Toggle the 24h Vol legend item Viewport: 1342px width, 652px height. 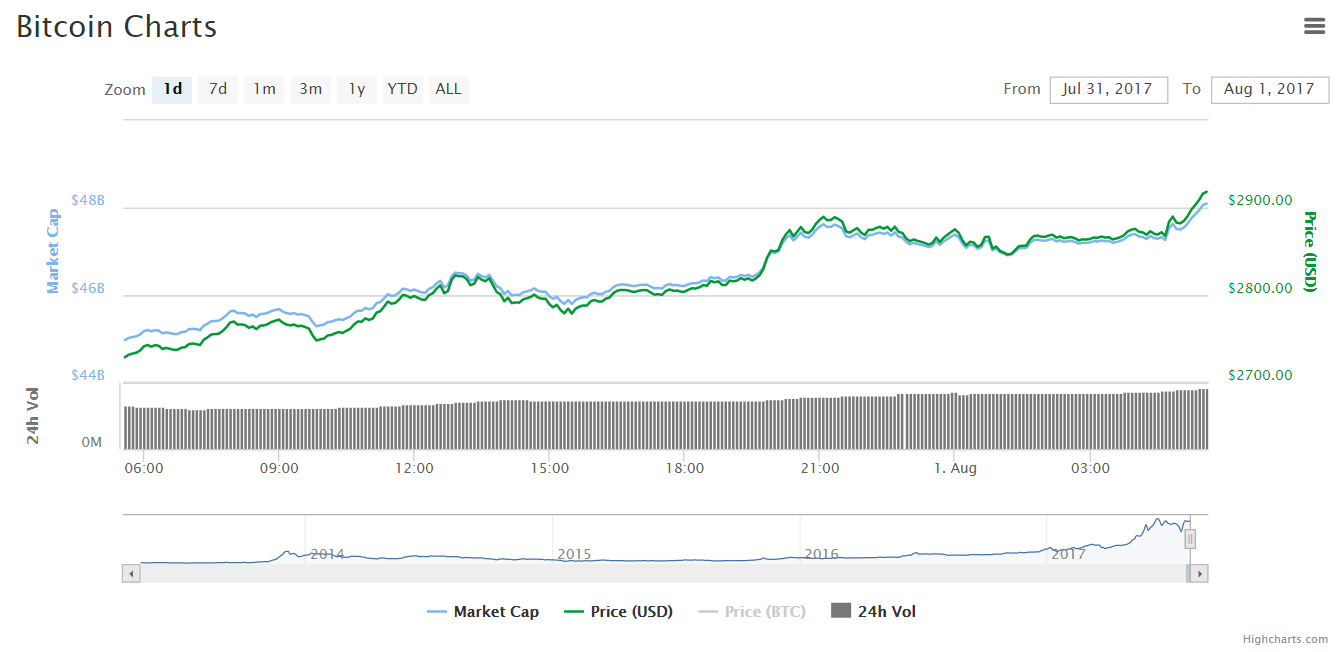873,612
